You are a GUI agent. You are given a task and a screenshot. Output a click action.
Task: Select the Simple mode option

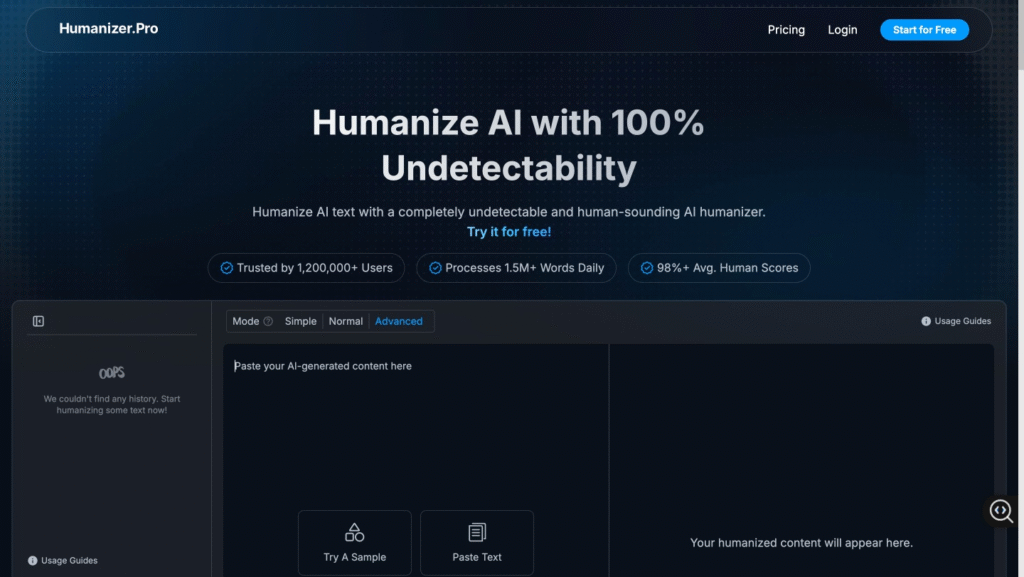[x=300, y=321]
